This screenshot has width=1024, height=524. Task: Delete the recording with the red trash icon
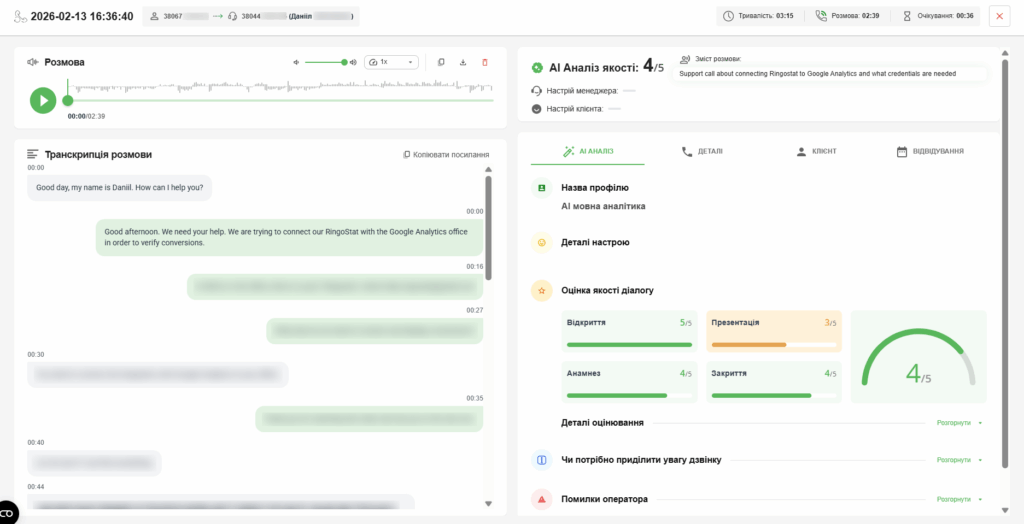[x=485, y=62]
